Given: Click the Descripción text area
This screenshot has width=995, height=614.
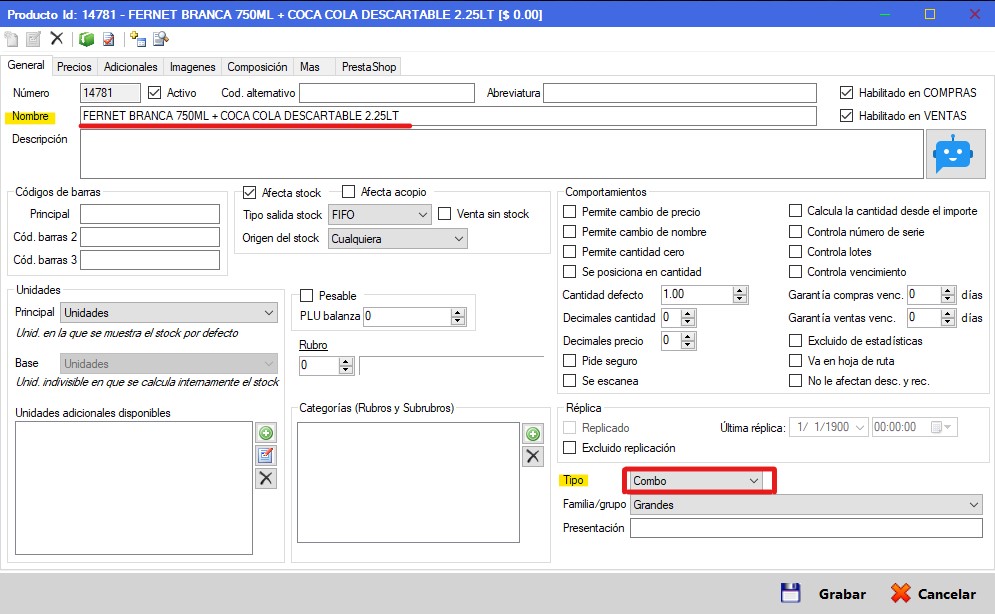Looking at the screenshot, I should 501,154.
